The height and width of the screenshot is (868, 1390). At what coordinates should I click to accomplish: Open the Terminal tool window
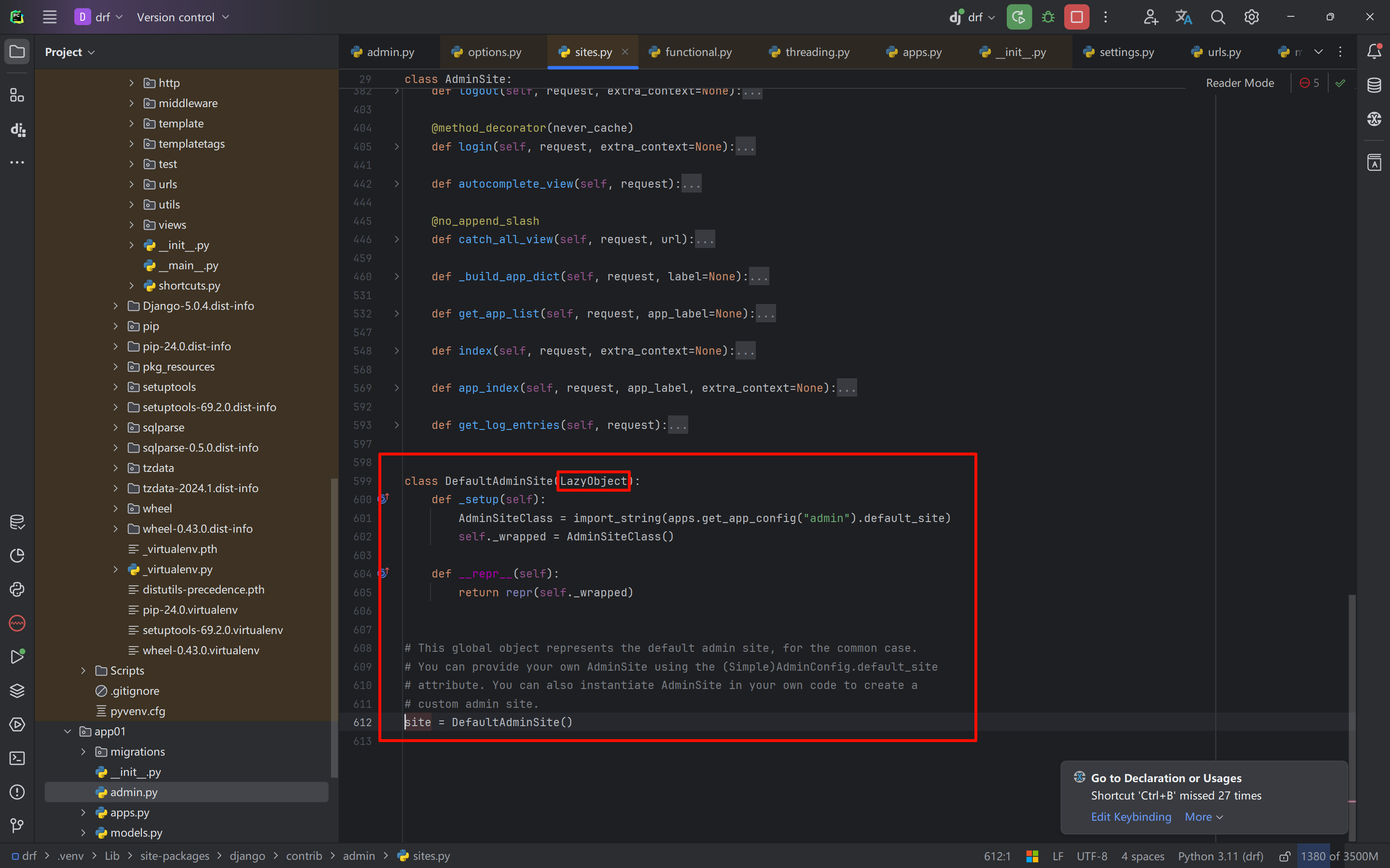[17, 758]
